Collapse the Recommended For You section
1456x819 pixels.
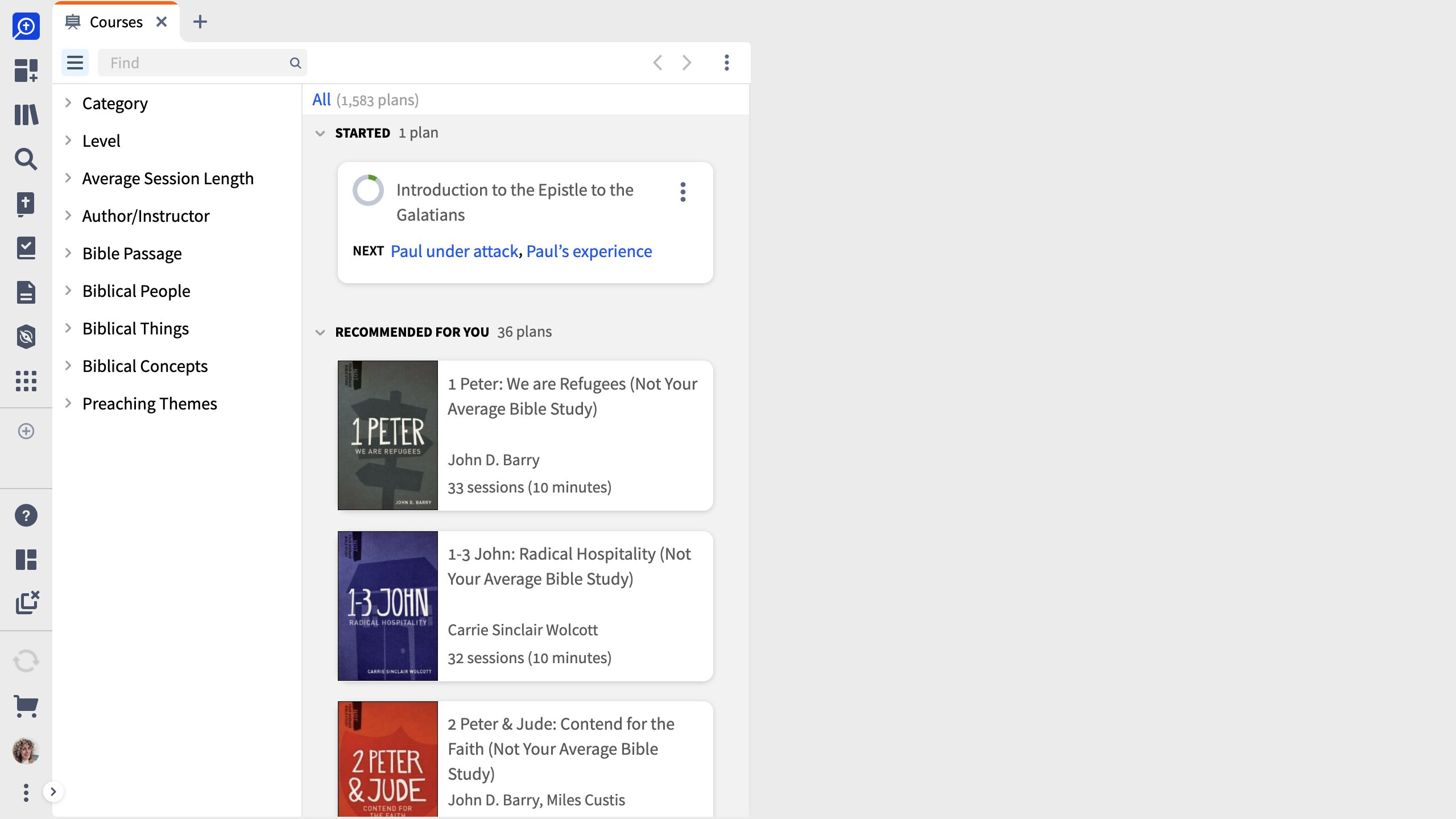point(320,333)
